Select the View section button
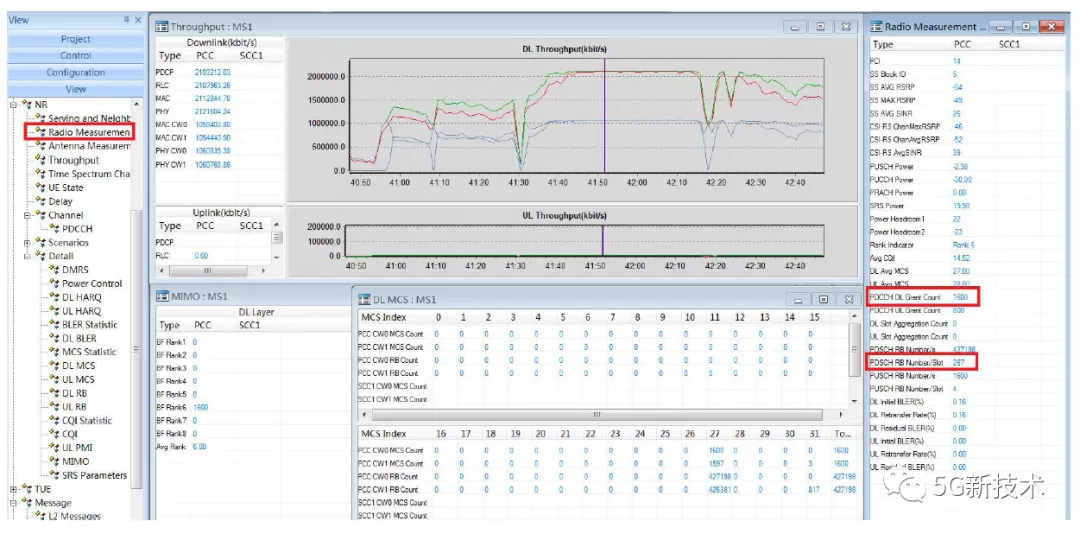Viewport: 1080px width, 534px height. (75, 89)
